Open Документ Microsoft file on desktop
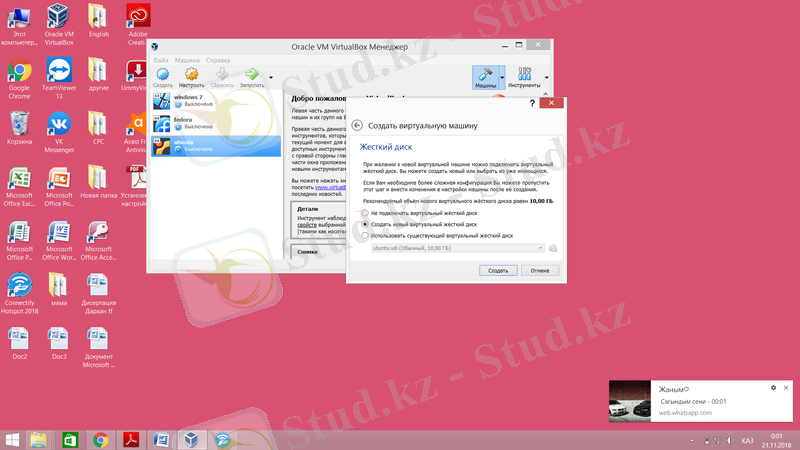 click(x=98, y=347)
